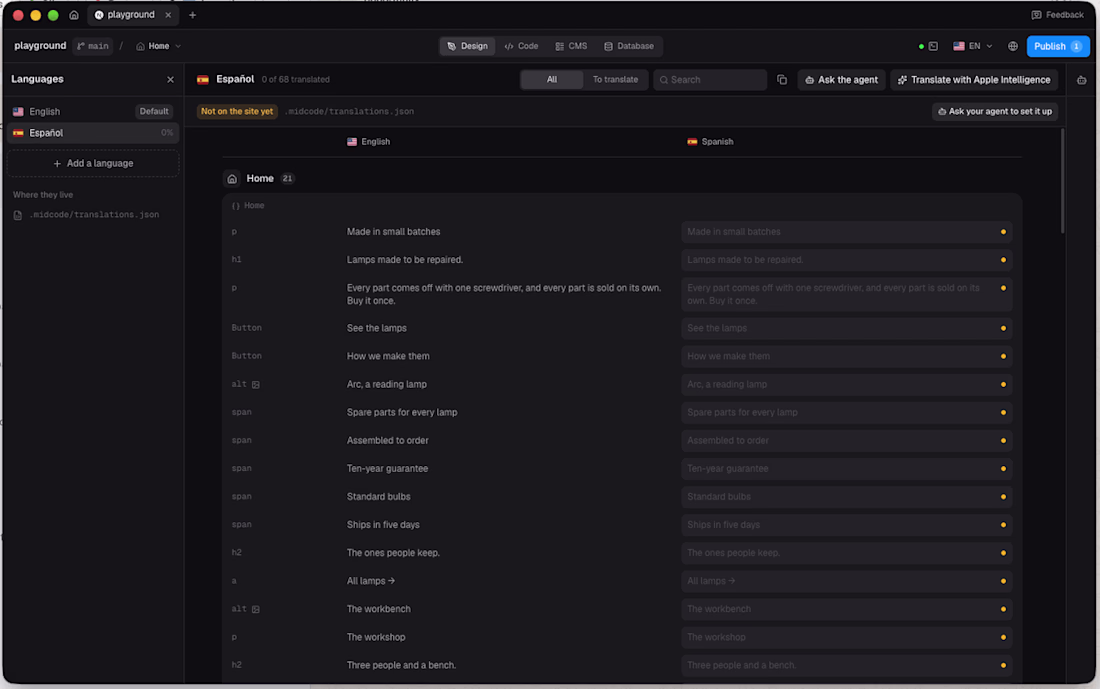The height and width of the screenshot is (689, 1100).
Task: Select Español in the Languages list
Action: point(93,133)
